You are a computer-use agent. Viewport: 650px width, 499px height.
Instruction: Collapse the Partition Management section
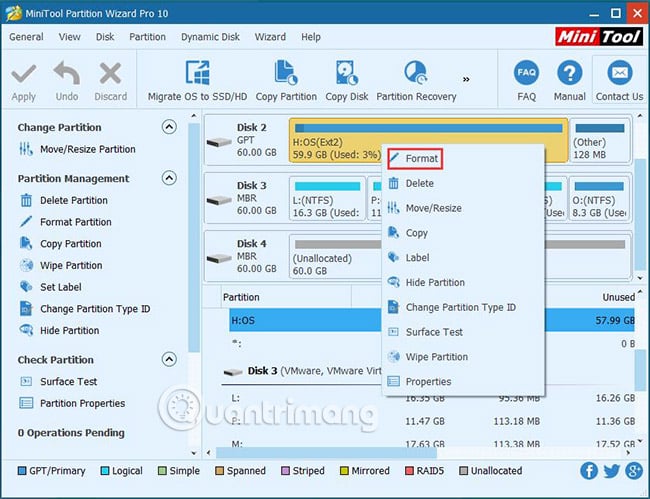(x=169, y=178)
